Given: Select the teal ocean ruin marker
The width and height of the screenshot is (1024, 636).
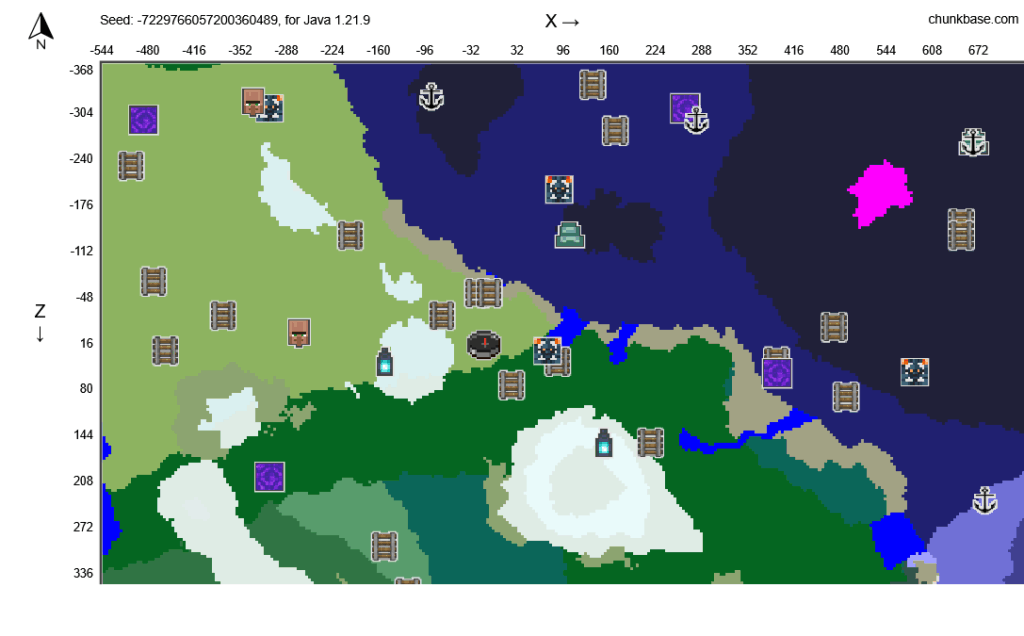Looking at the screenshot, I should pyautogui.click(x=570, y=235).
